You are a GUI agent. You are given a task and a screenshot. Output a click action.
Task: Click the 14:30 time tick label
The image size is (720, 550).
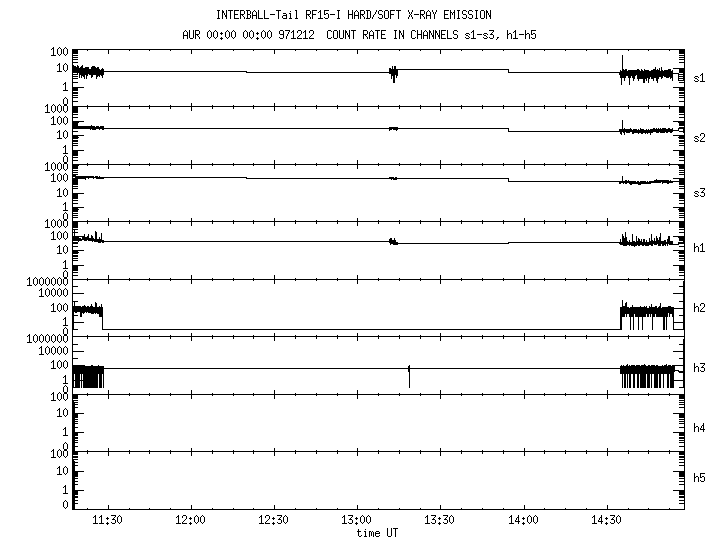coord(605,521)
